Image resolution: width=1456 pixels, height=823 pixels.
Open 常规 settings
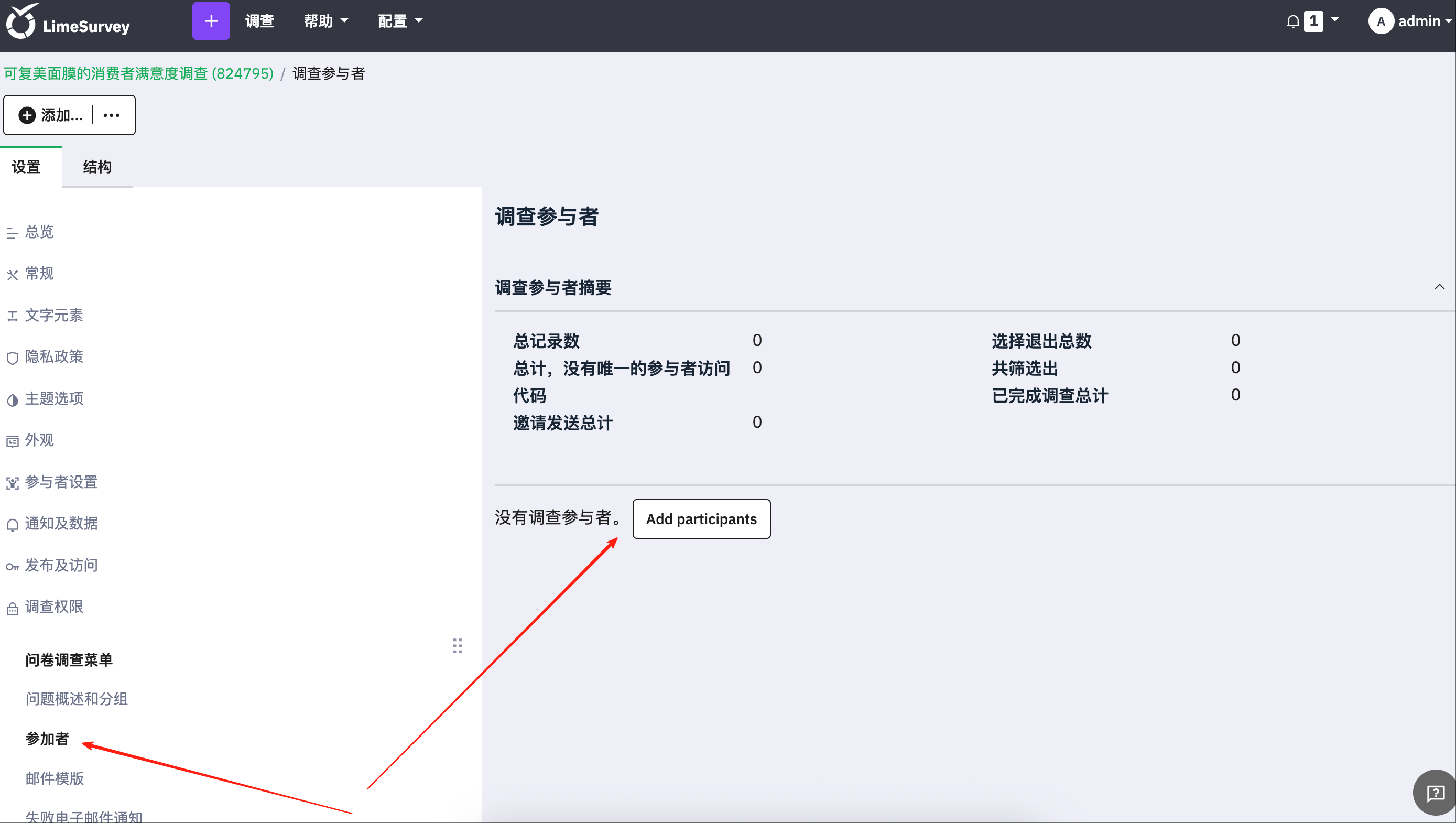point(39,274)
